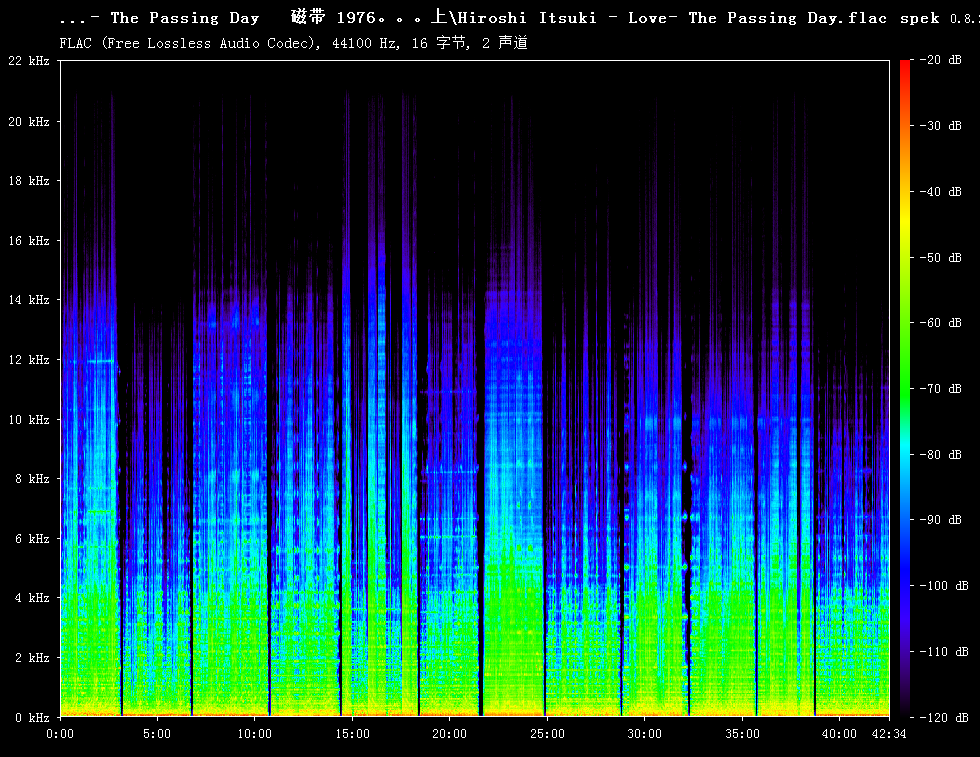Viewport: 980px width, 757px height.
Task: Click the -120 dB scale label
Action: [x=944, y=718]
